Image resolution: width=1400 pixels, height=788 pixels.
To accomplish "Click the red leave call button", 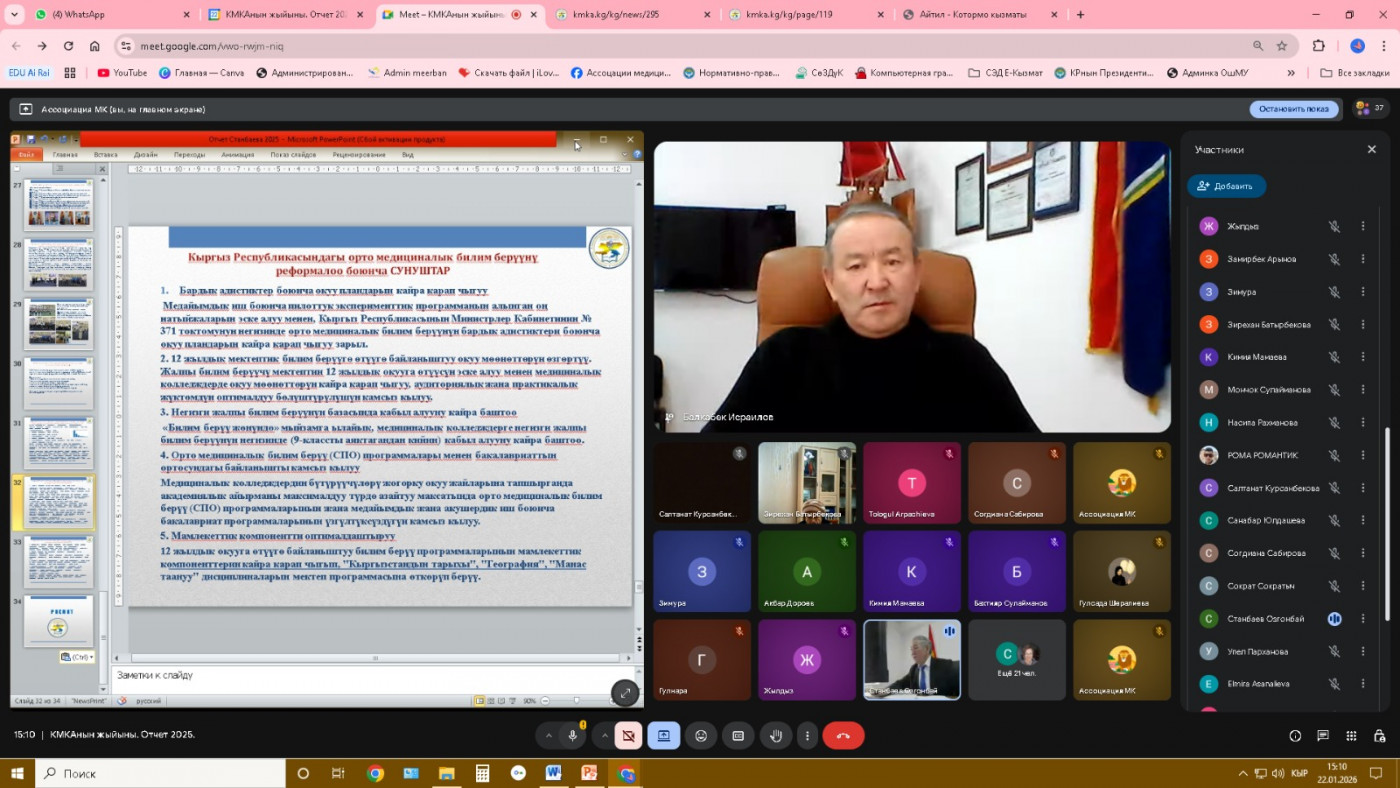I will (843, 736).
